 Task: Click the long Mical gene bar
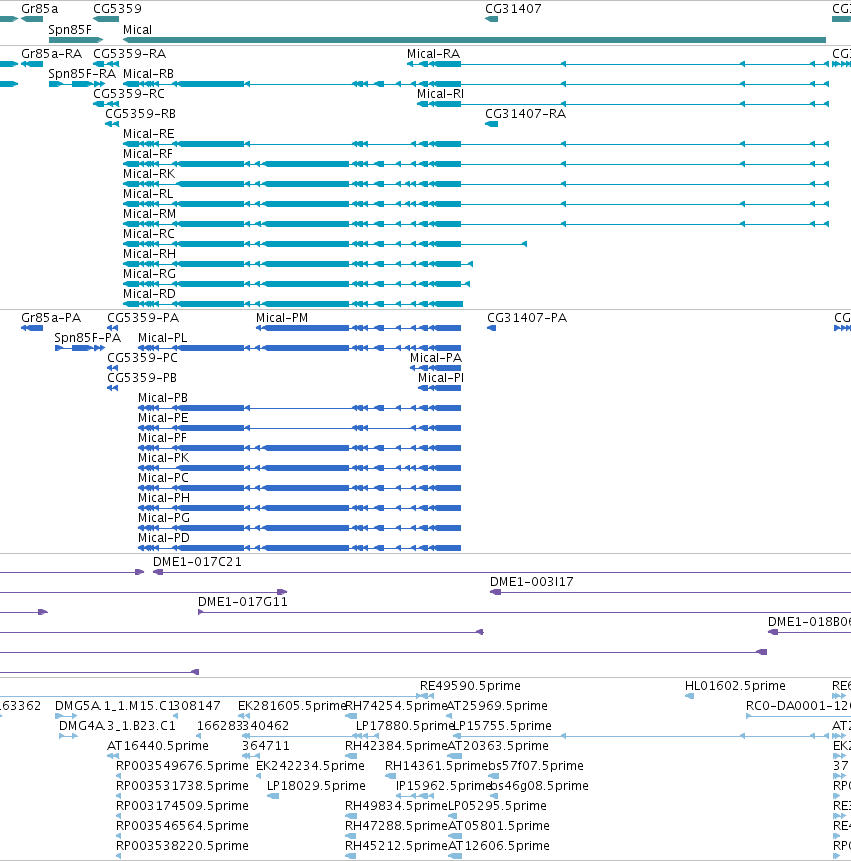[x=474, y=40]
